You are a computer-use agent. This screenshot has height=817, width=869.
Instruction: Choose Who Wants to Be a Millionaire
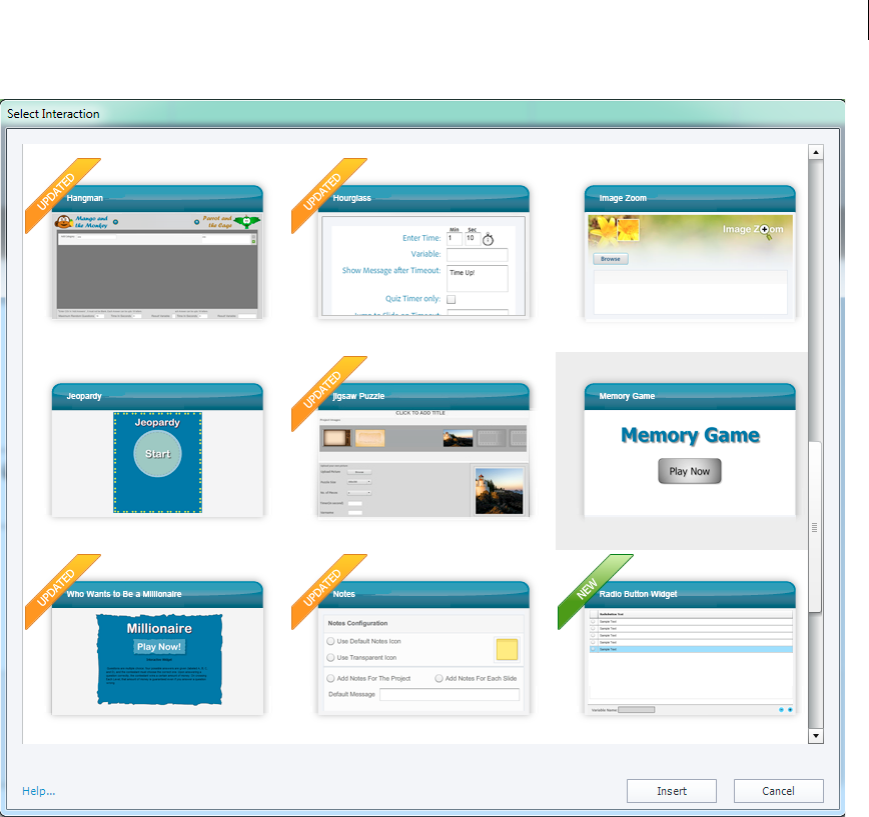tap(157, 648)
